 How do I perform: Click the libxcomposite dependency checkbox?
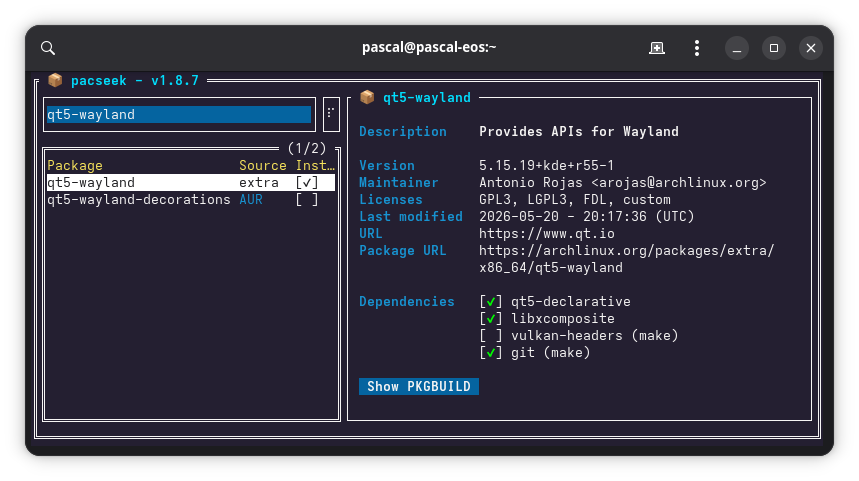pos(491,318)
